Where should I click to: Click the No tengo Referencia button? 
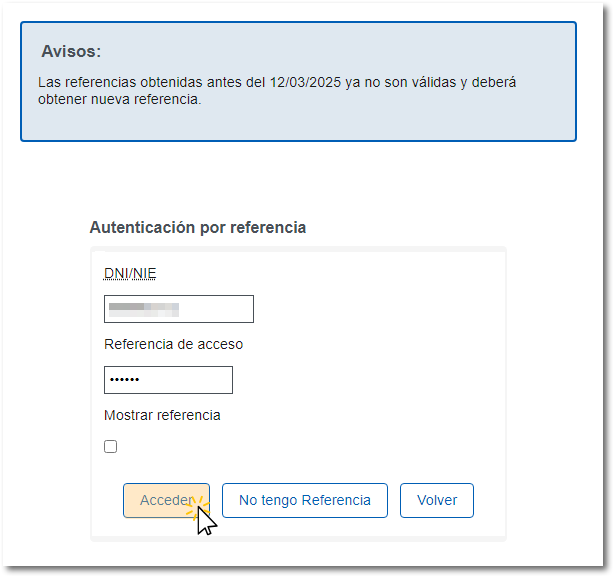tap(305, 501)
